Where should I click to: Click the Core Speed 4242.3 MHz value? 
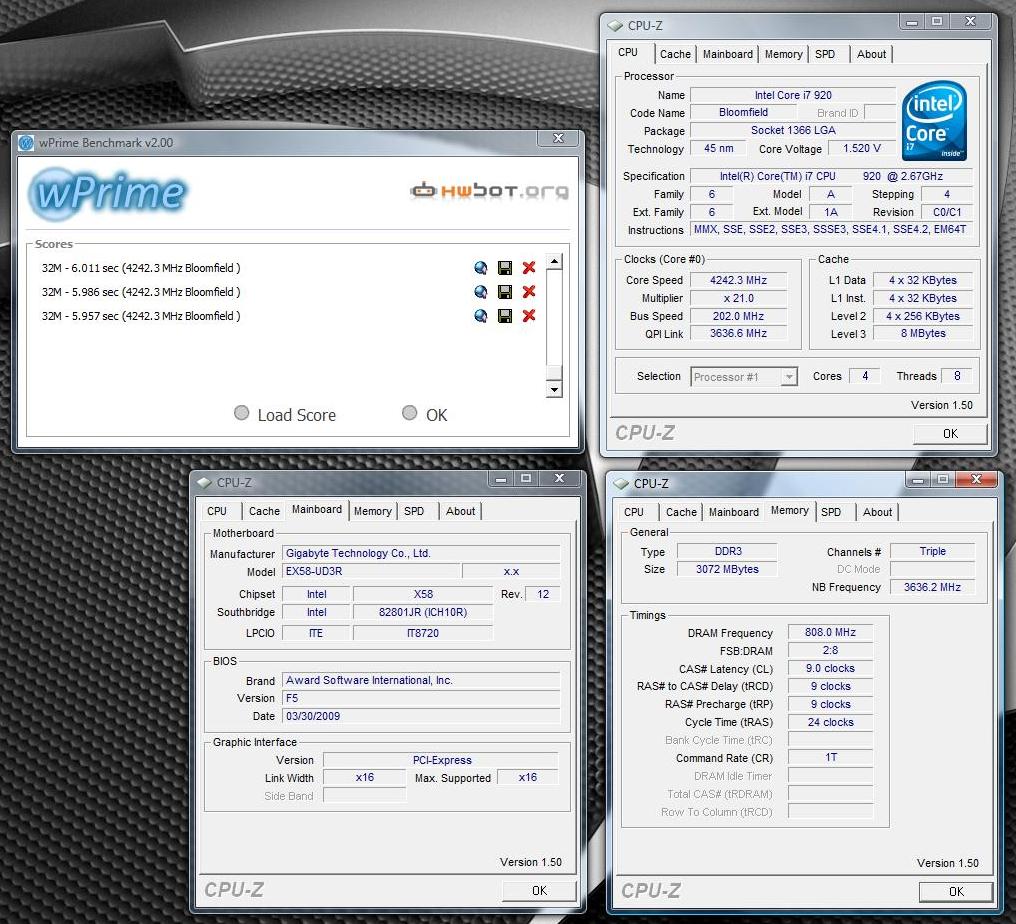(738, 280)
